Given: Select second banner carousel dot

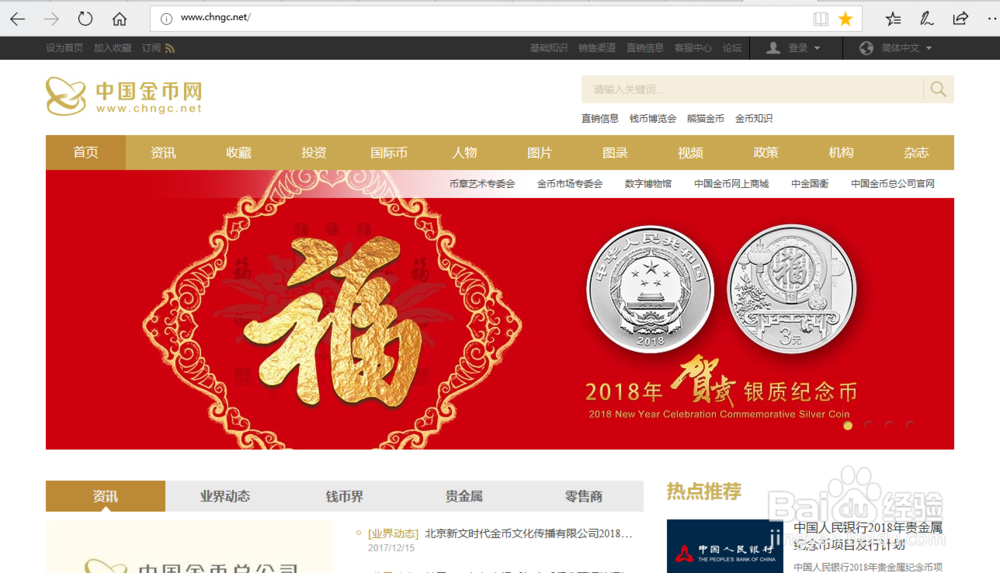Looking at the screenshot, I should click(x=868, y=426).
